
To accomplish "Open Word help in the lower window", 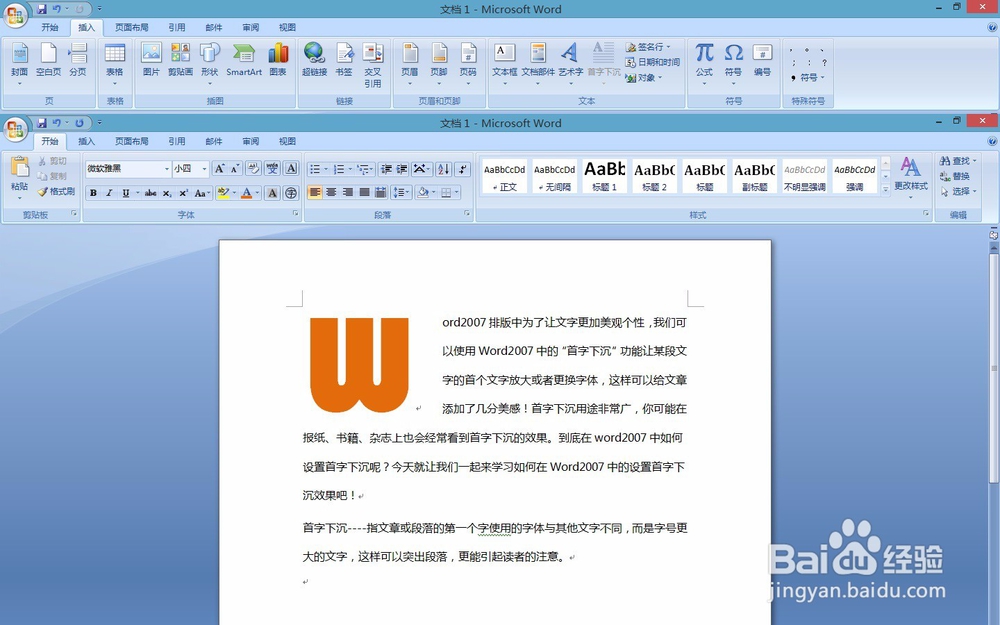I will 992,141.
